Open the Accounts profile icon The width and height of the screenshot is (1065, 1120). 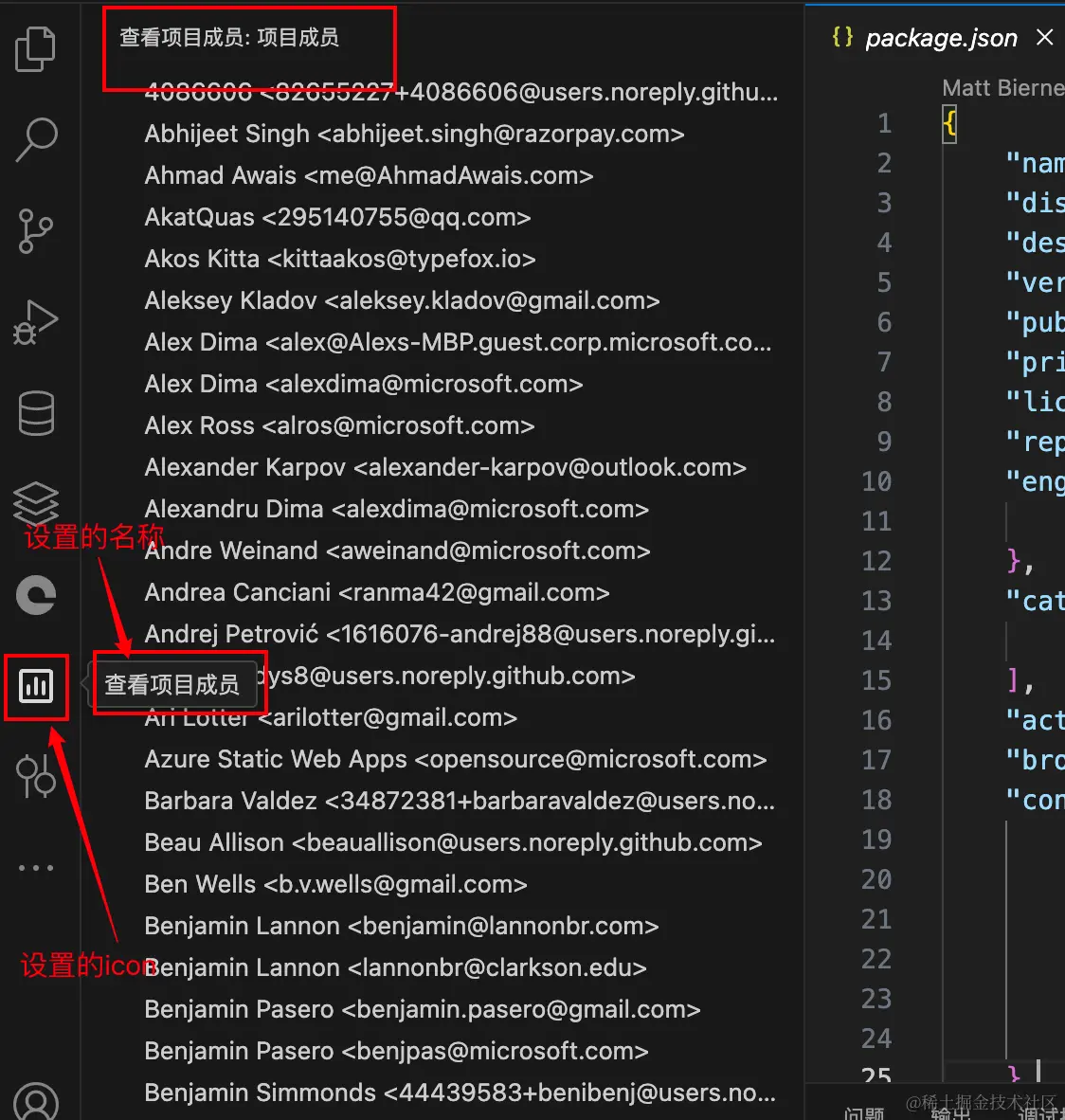[x=36, y=1102]
